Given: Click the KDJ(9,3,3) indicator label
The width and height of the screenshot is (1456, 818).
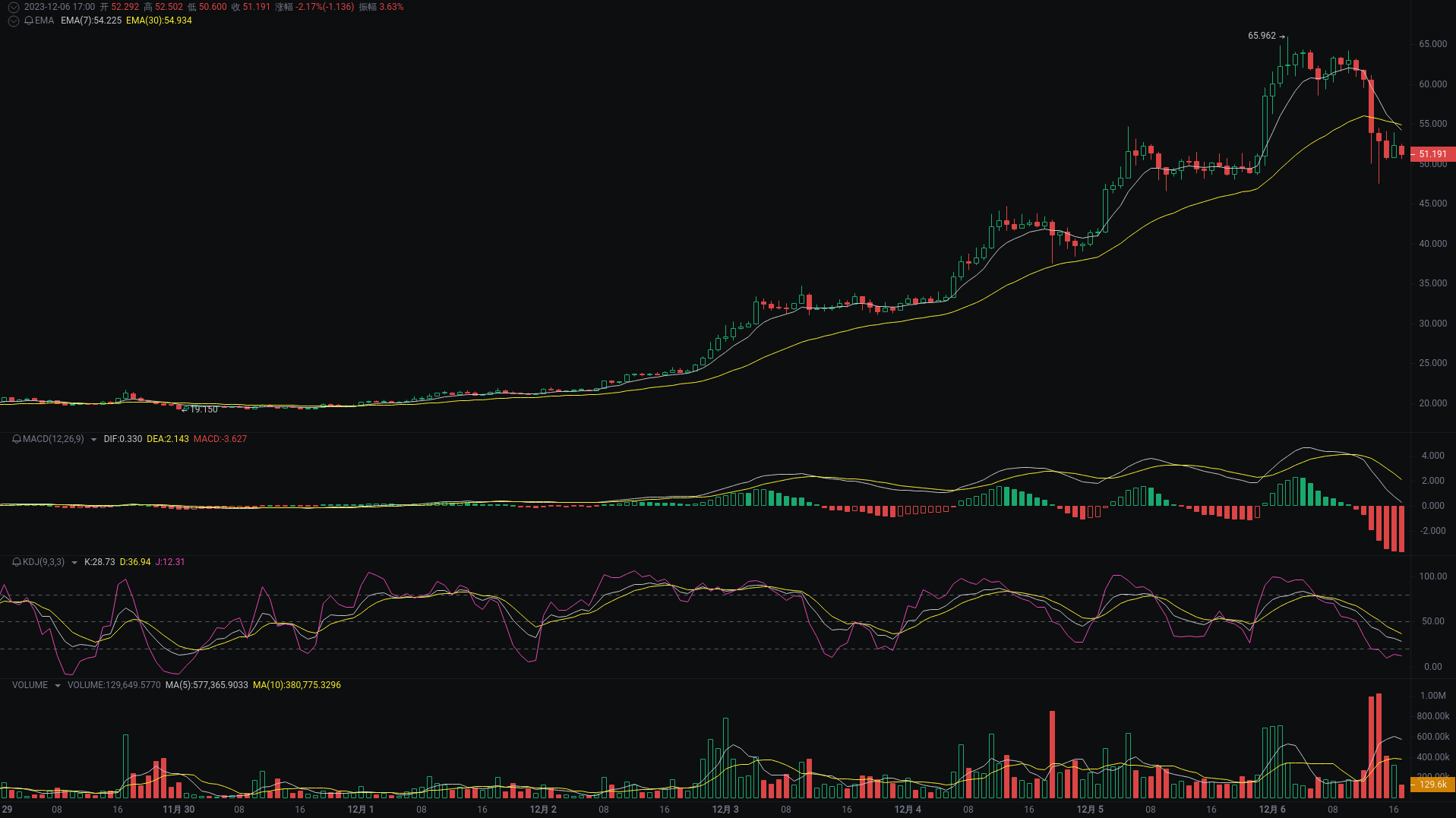Looking at the screenshot, I should (43, 562).
